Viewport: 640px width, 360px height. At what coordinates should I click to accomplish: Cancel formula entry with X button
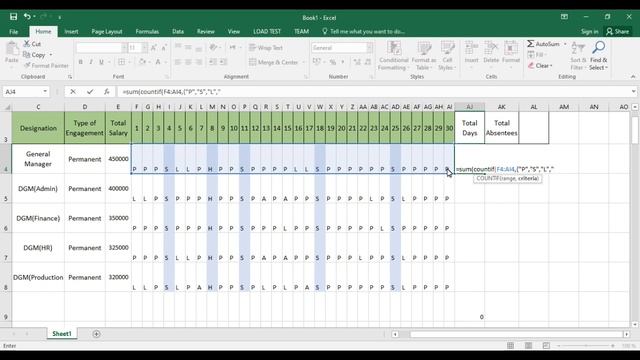[73, 91]
